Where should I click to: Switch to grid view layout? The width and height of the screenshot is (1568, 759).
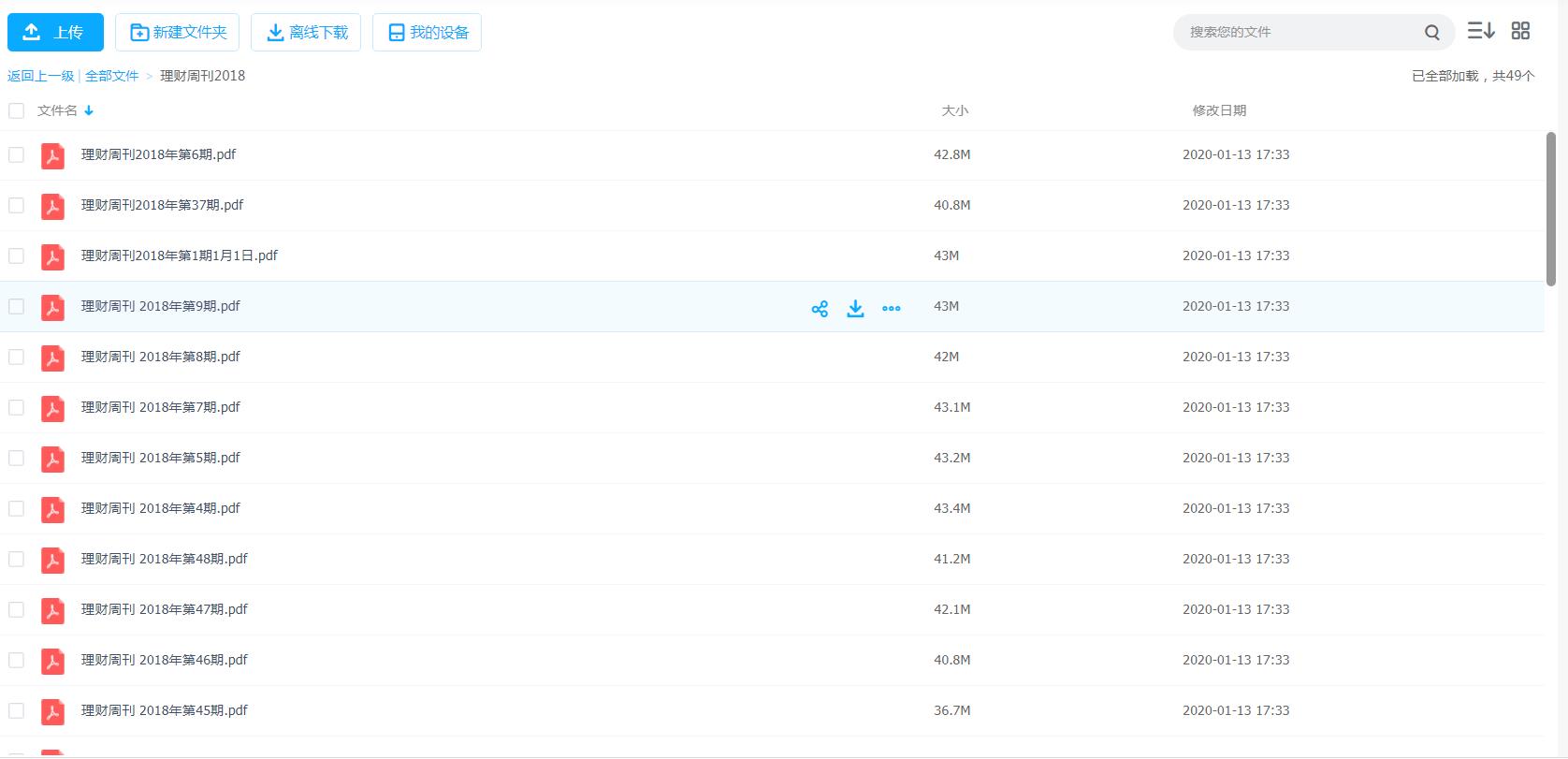coord(1521,31)
